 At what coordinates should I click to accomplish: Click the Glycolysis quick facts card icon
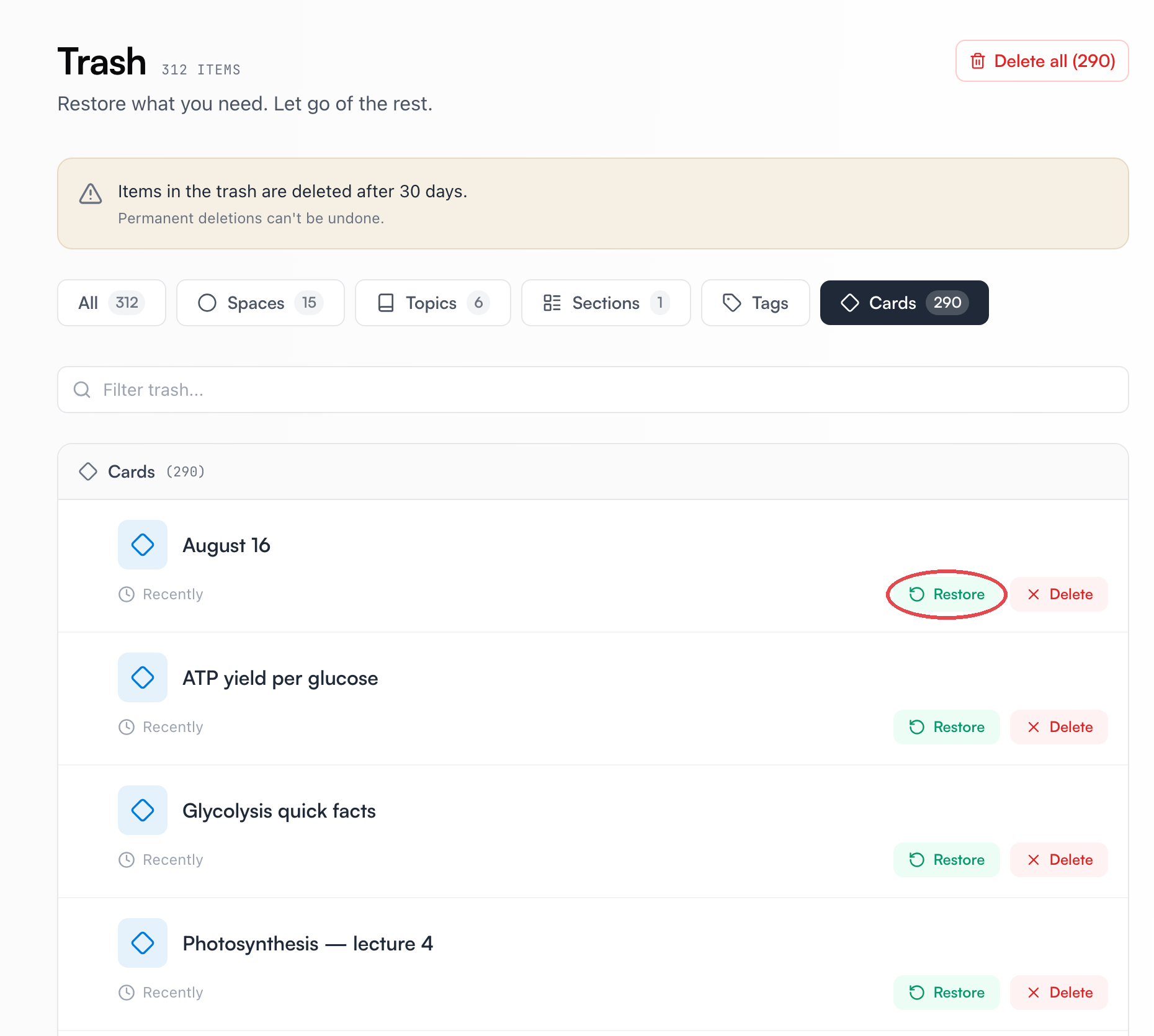coord(143,810)
